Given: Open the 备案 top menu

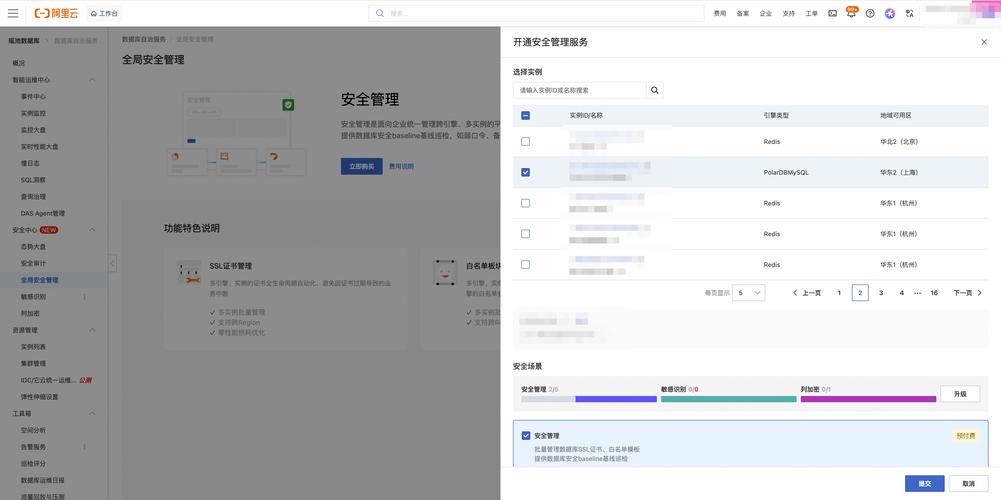Looking at the screenshot, I should tap(742, 13).
